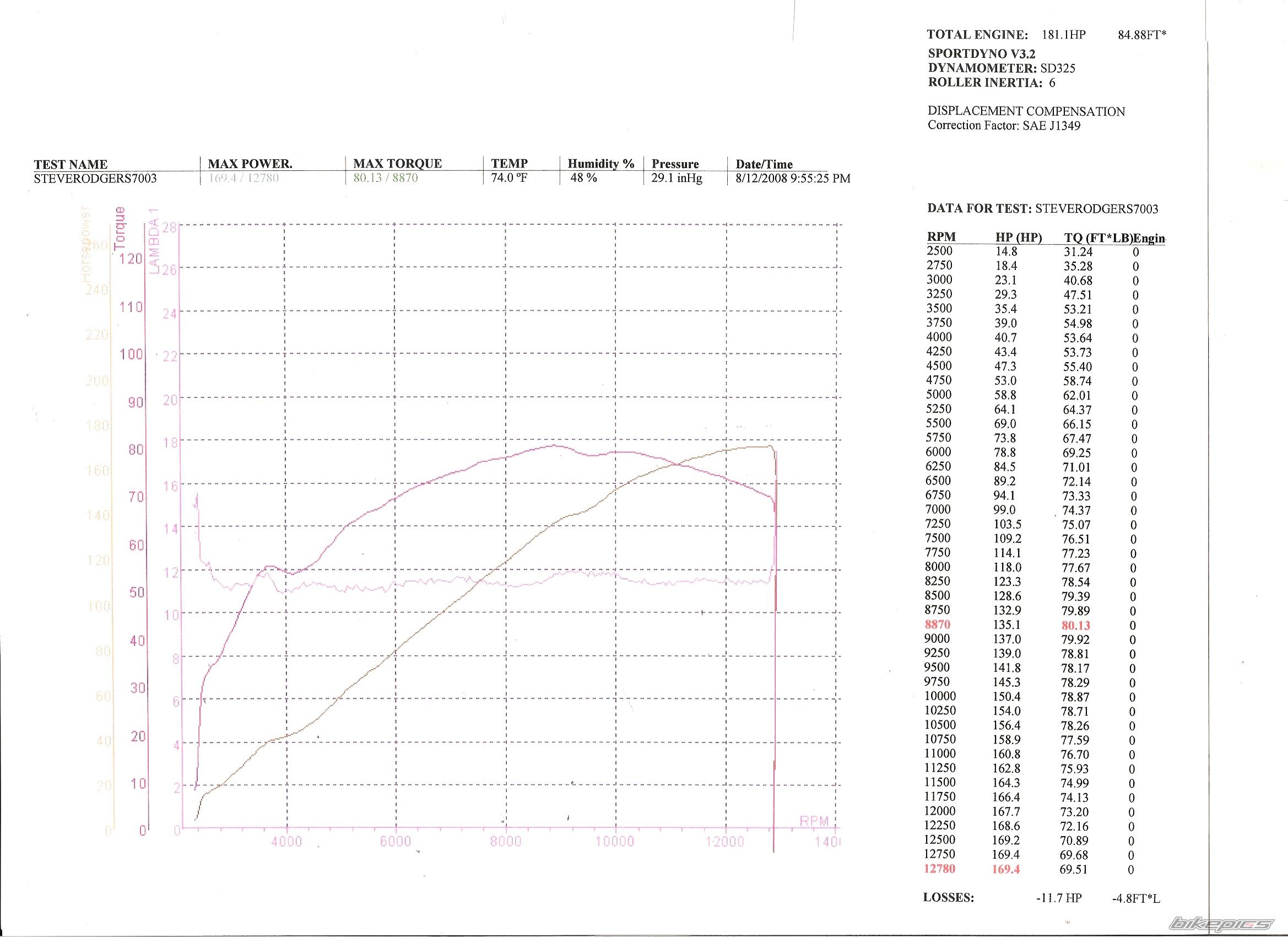
Task: Click the 12000 label on RPM axis
Action: (x=725, y=842)
